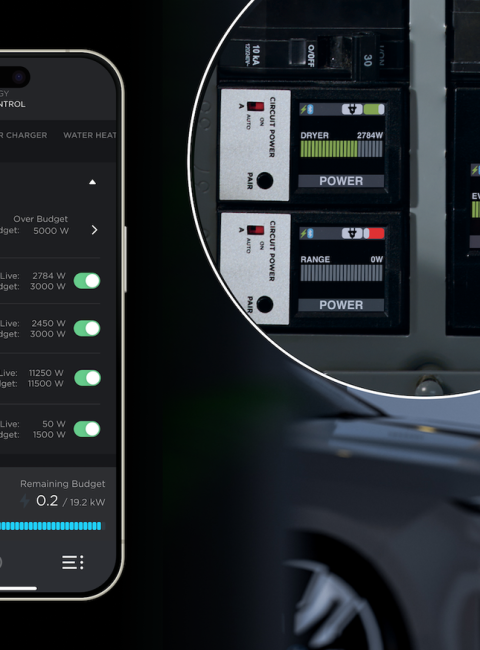This screenshot has width=480, height=650.
Task: Switch off the 50 W circuit toggle
Action: point(87,429)
